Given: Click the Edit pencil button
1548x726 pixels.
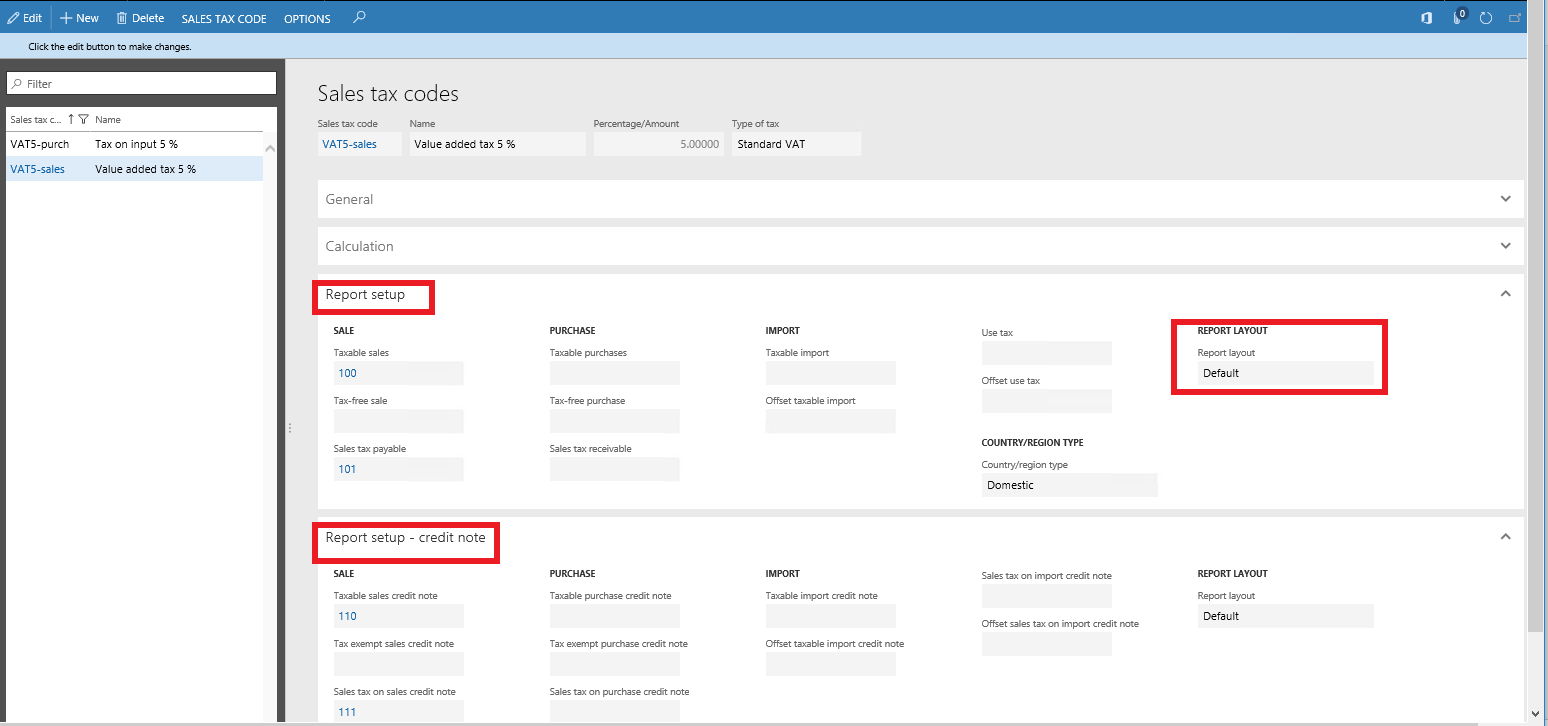Looking at the screenshot, I should click(25, 18).
